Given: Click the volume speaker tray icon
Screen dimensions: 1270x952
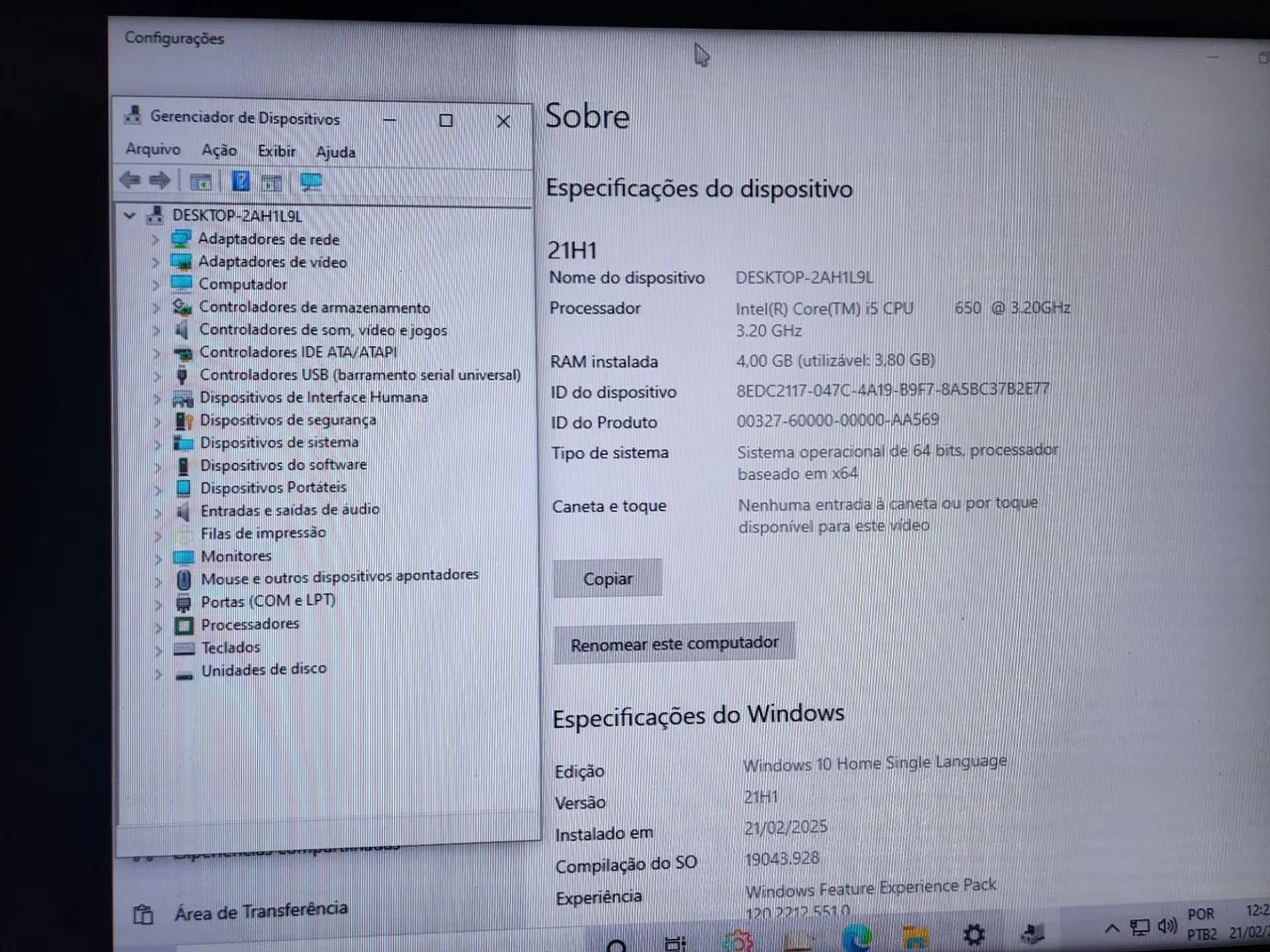Looking at the screenshot, I should 1168,927.
